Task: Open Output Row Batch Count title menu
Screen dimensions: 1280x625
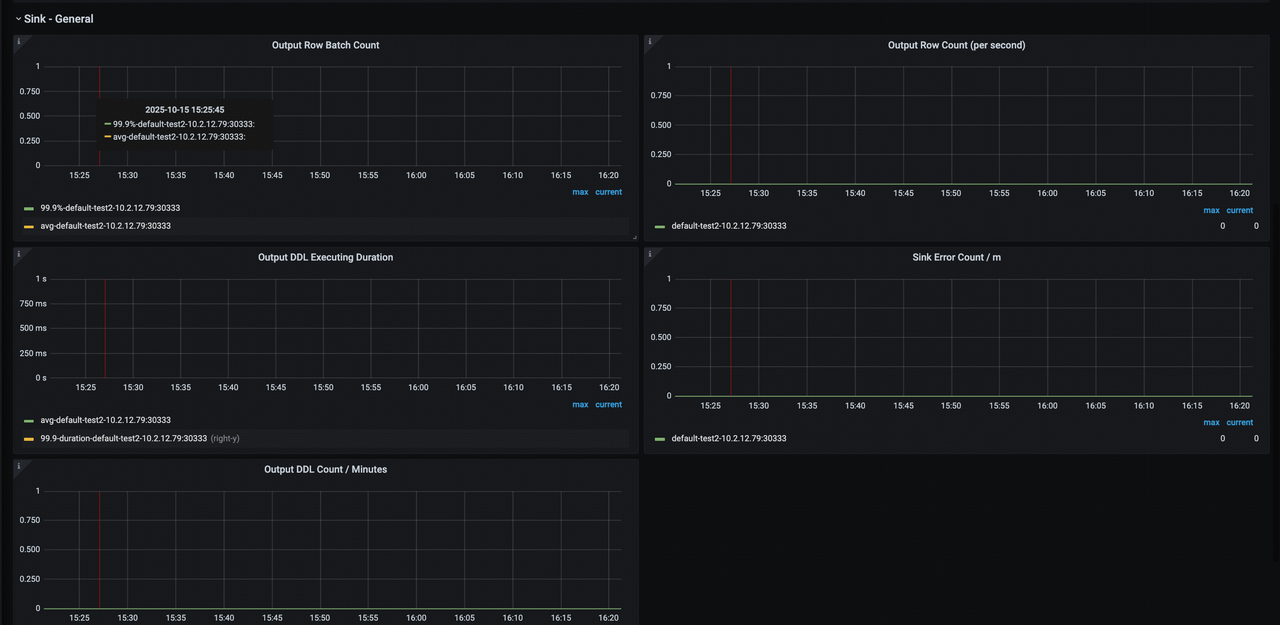Action: (x=325, y=45)
